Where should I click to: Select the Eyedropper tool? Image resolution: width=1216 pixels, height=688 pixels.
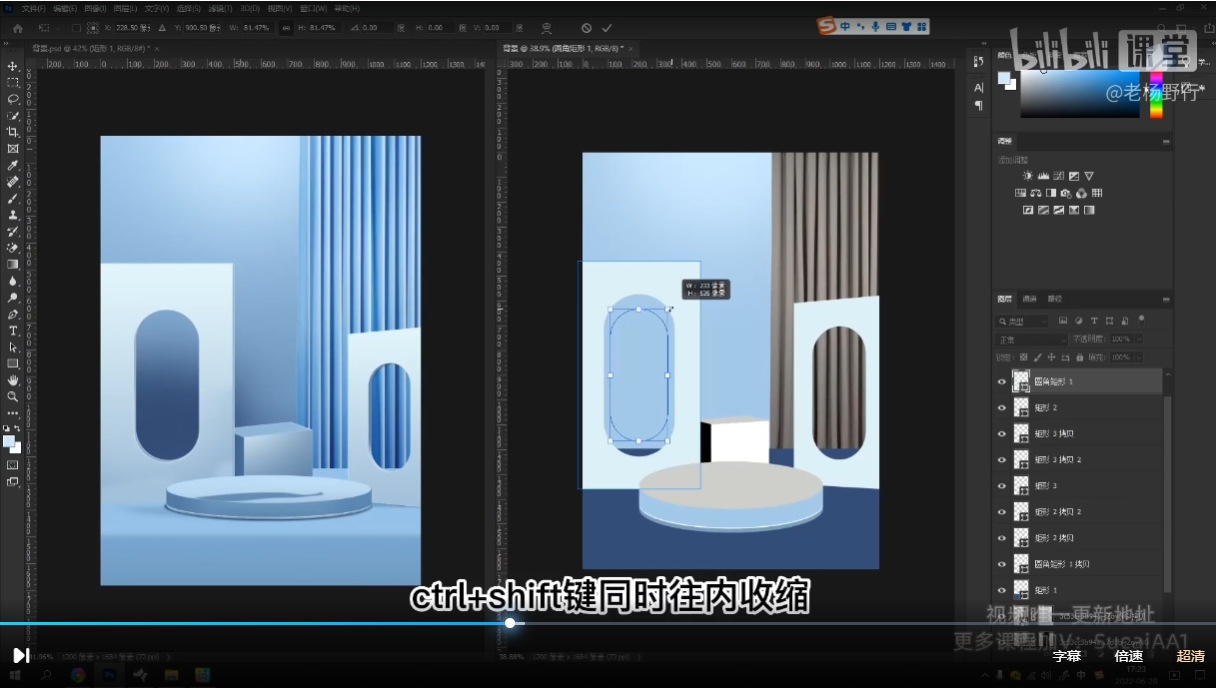click(13, 165)
